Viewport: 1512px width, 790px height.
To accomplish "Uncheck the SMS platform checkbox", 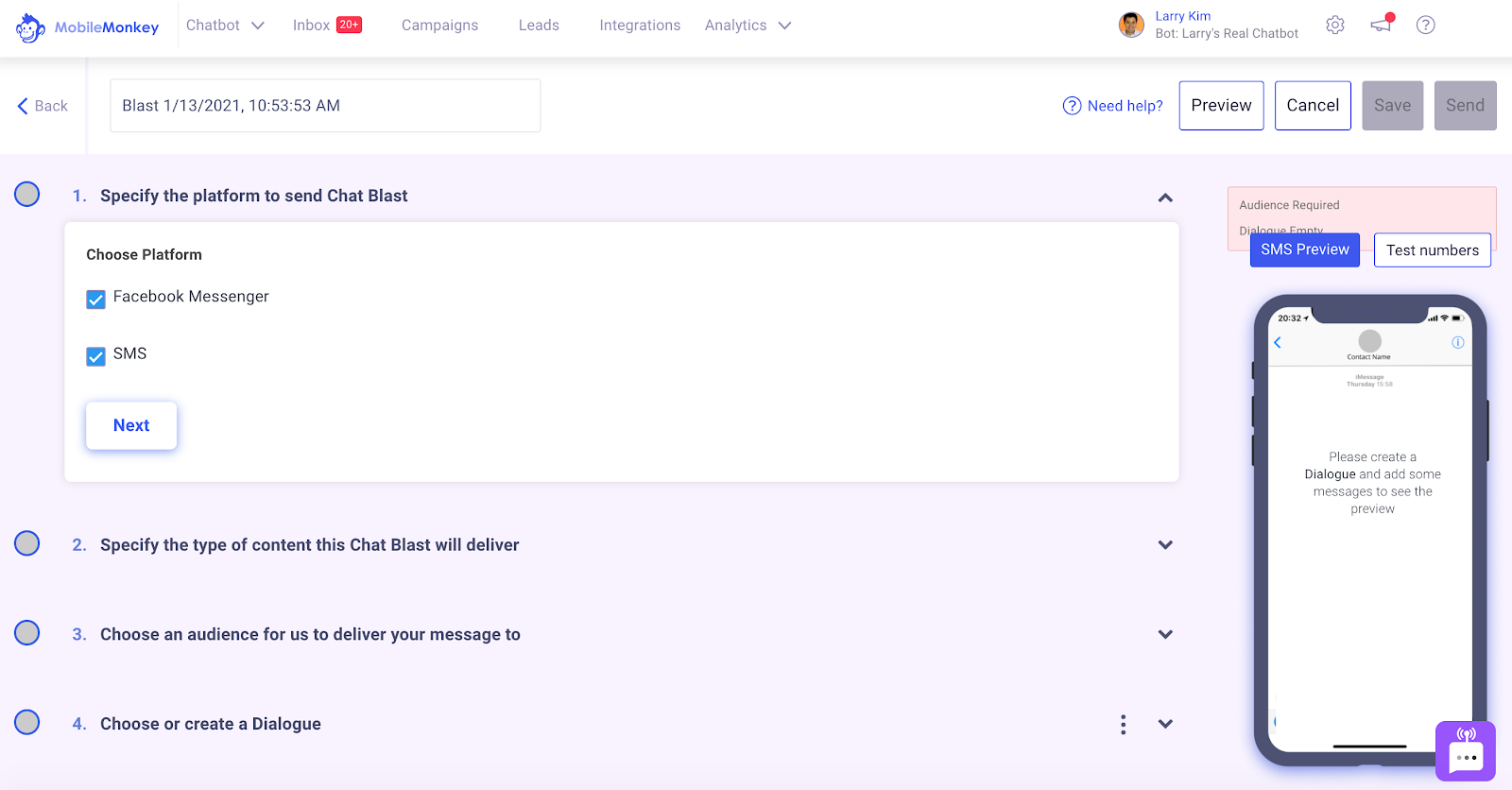I will point(95,356).
